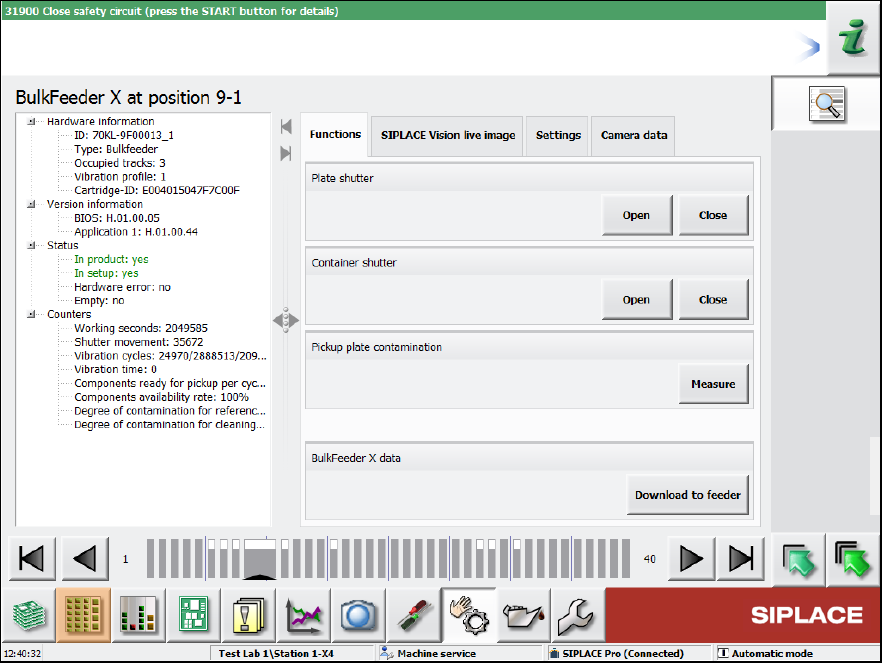The image size is (882, 663).
Task: Select the Application 1: H.01.00.44 row
Action: point(136,232)
